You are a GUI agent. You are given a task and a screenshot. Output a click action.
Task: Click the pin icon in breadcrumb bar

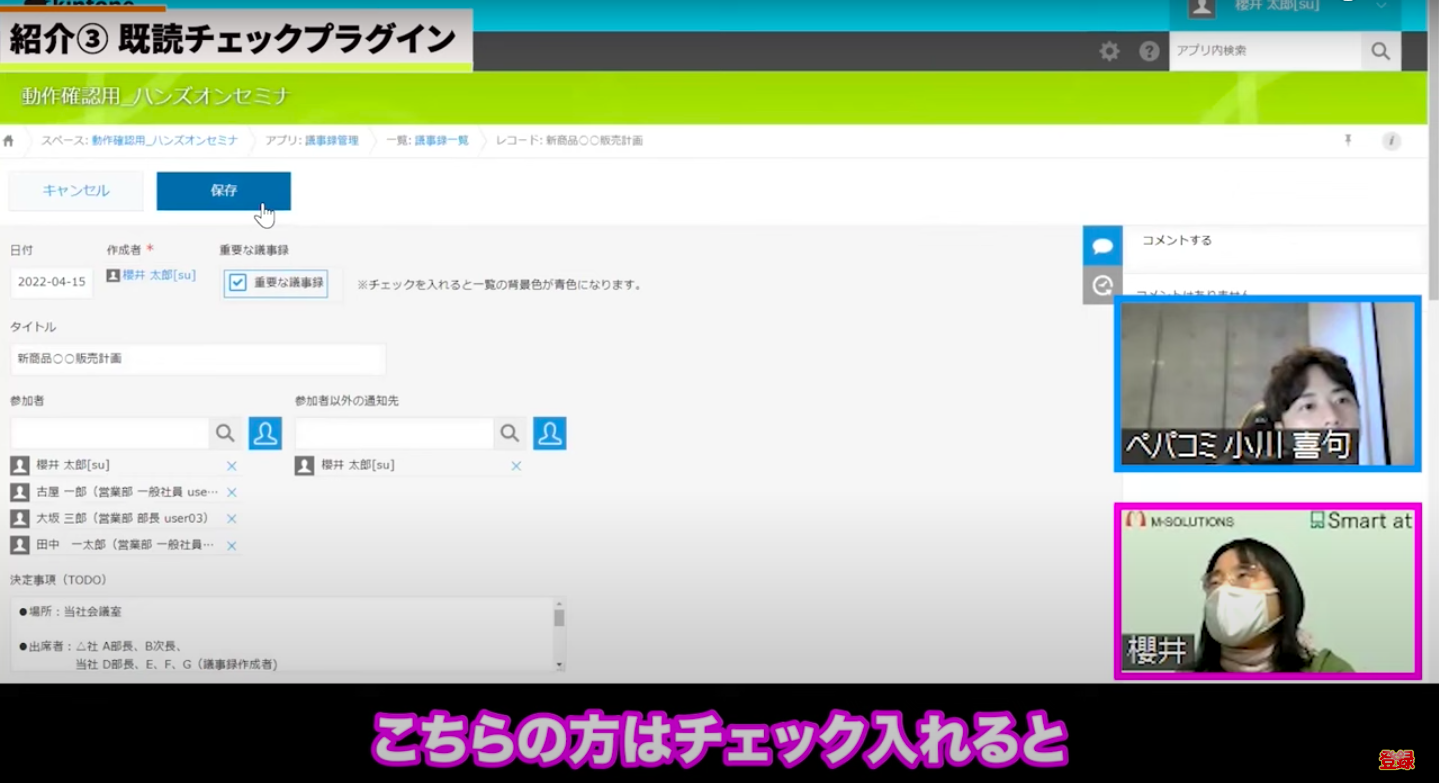point(1348,141)
